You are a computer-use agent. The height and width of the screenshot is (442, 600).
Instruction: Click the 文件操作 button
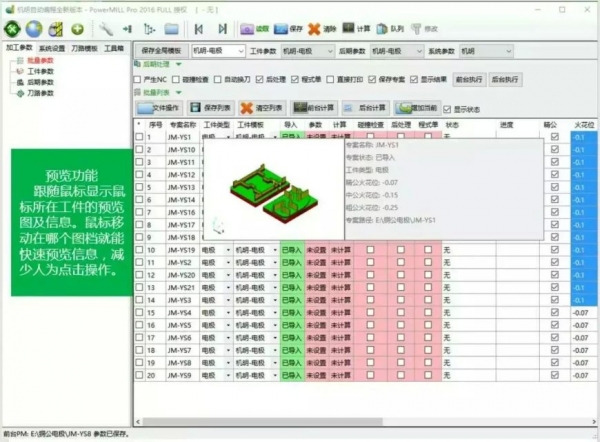tap(159, 108)
